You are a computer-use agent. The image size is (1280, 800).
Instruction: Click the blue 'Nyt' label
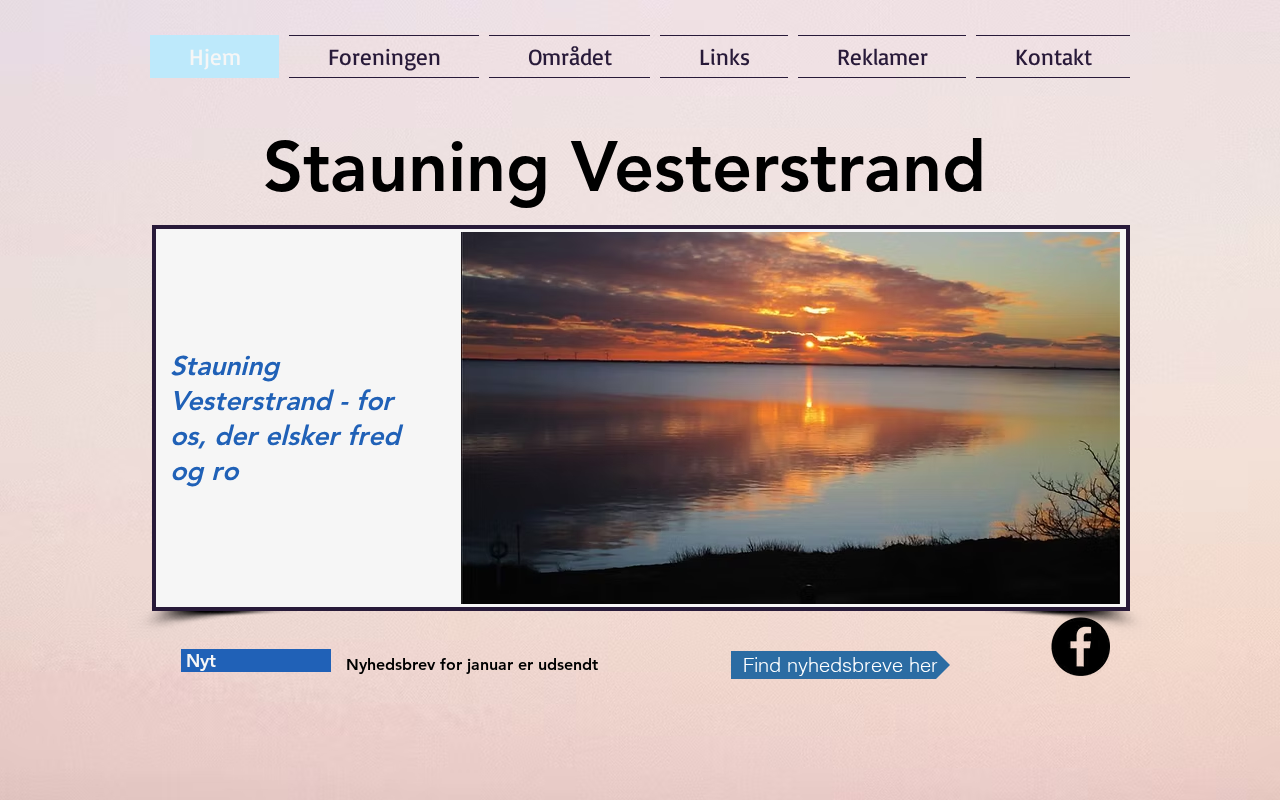(255, 661)
